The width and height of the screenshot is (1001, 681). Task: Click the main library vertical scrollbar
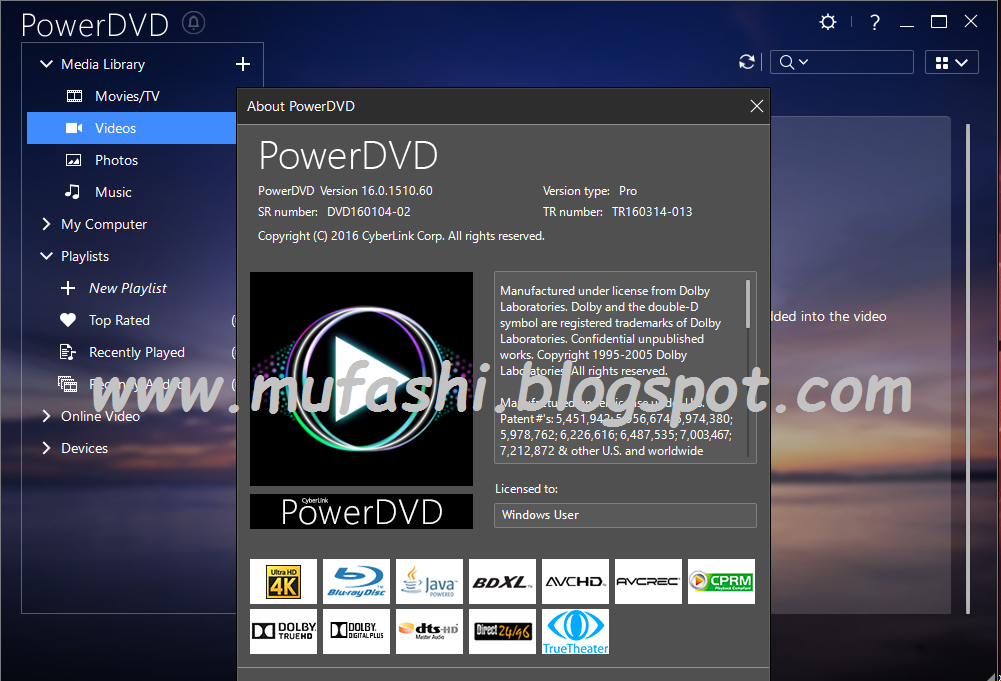click(x=968, y=369)
